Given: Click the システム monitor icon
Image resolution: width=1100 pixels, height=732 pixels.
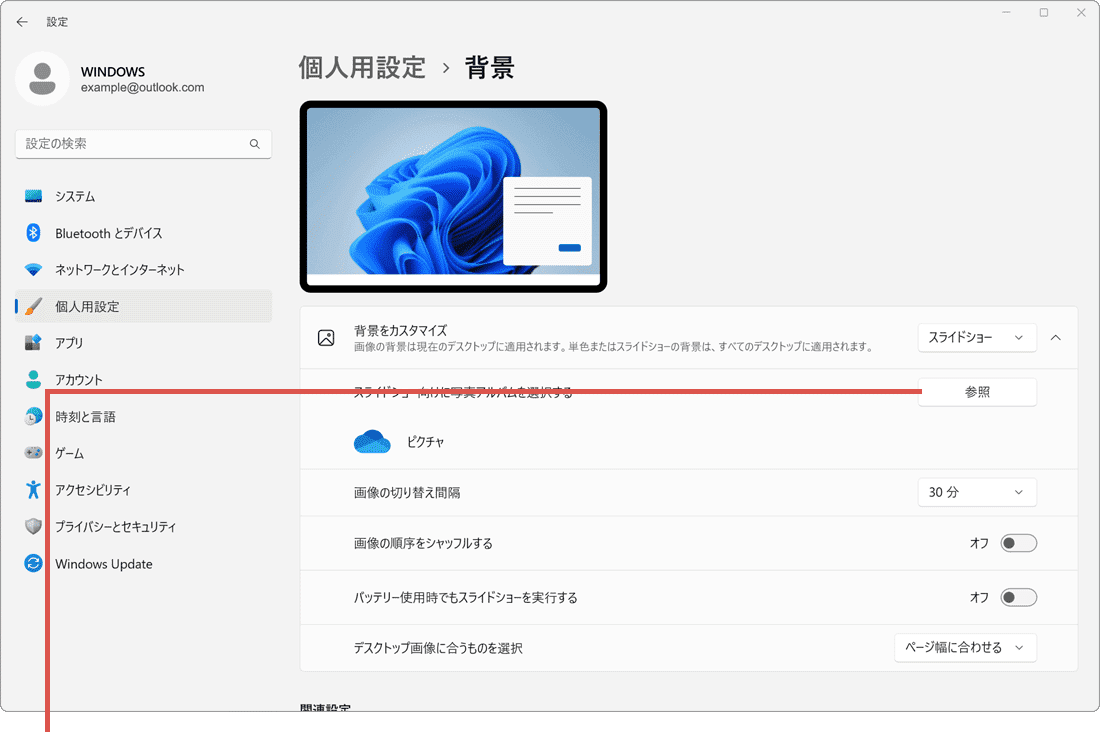Looking at the screenshot, I should [33, 197].
